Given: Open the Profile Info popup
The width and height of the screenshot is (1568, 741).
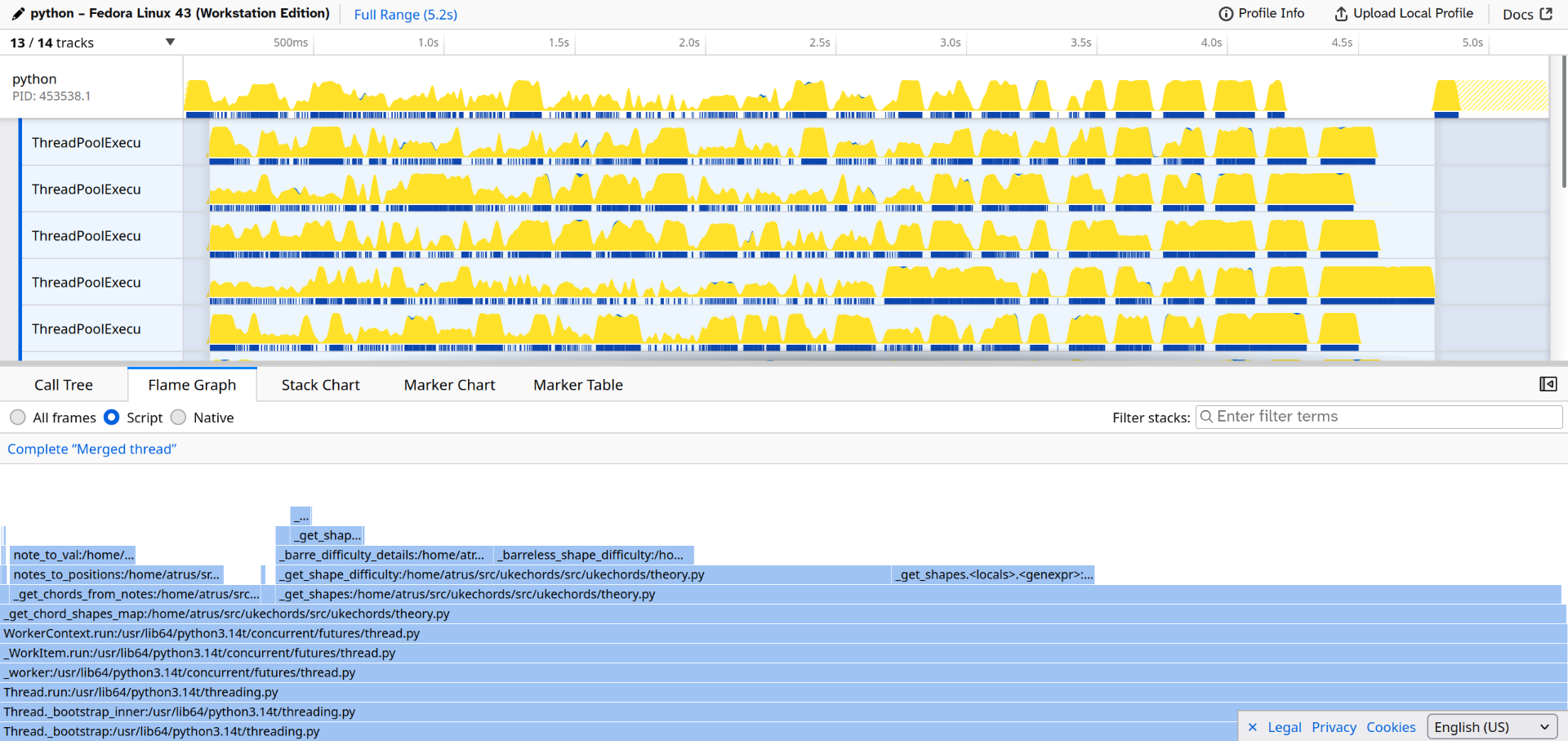Looking at the screenshot, I should click(1226, 13).
